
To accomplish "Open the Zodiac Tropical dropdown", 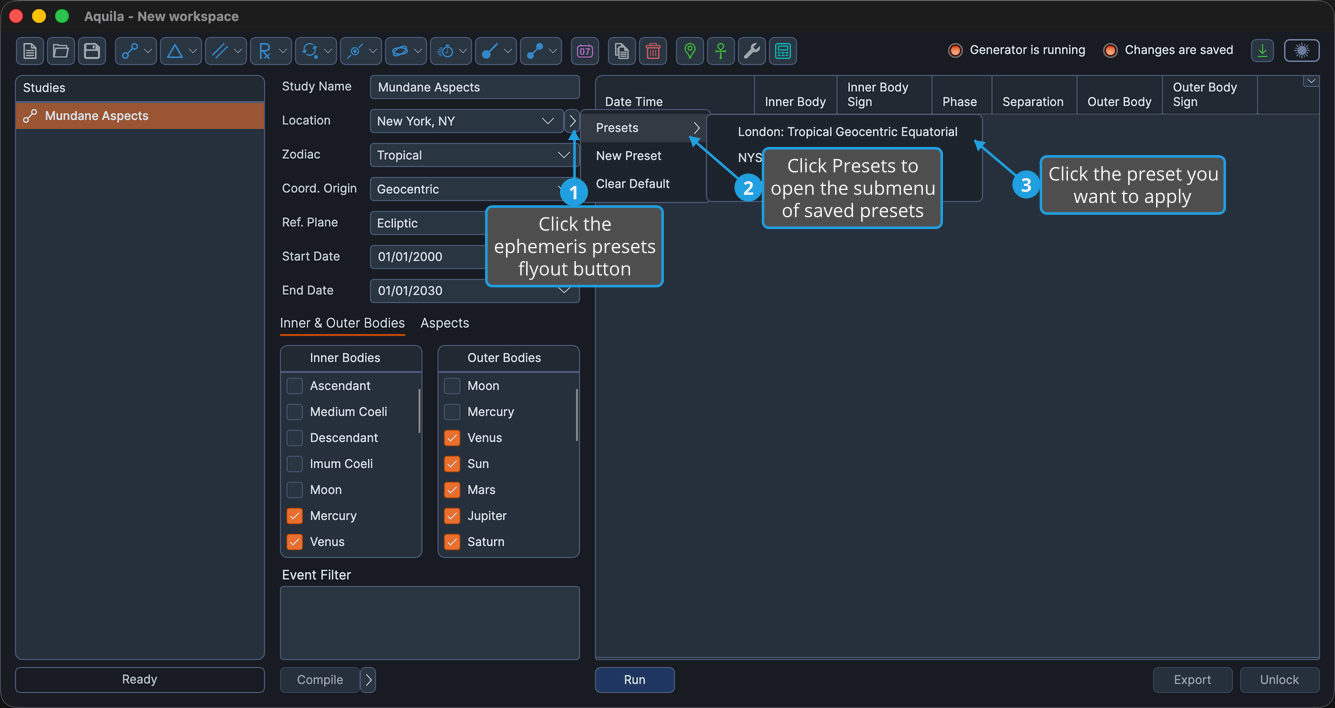I will click(474, 155).
